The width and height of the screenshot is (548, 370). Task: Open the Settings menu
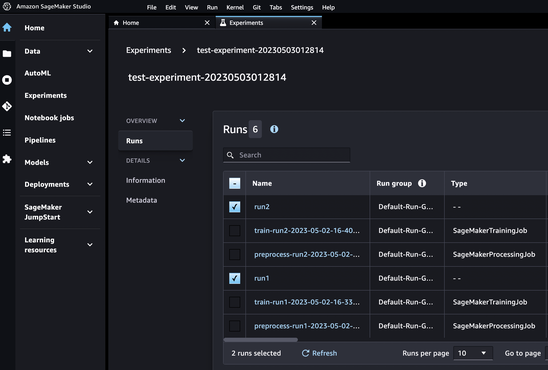302,7
